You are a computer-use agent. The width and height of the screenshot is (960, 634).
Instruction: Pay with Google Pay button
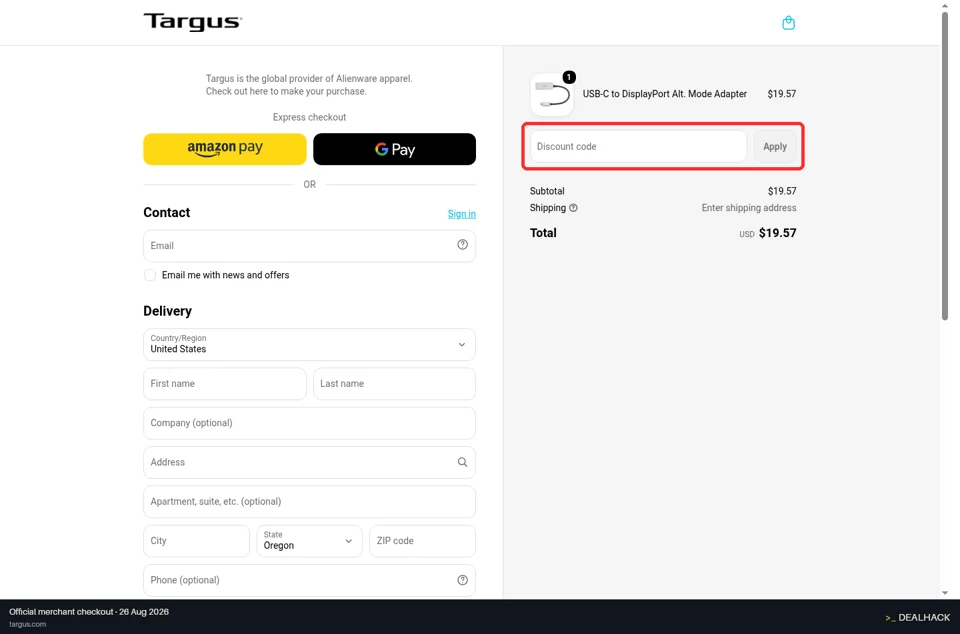394,149
